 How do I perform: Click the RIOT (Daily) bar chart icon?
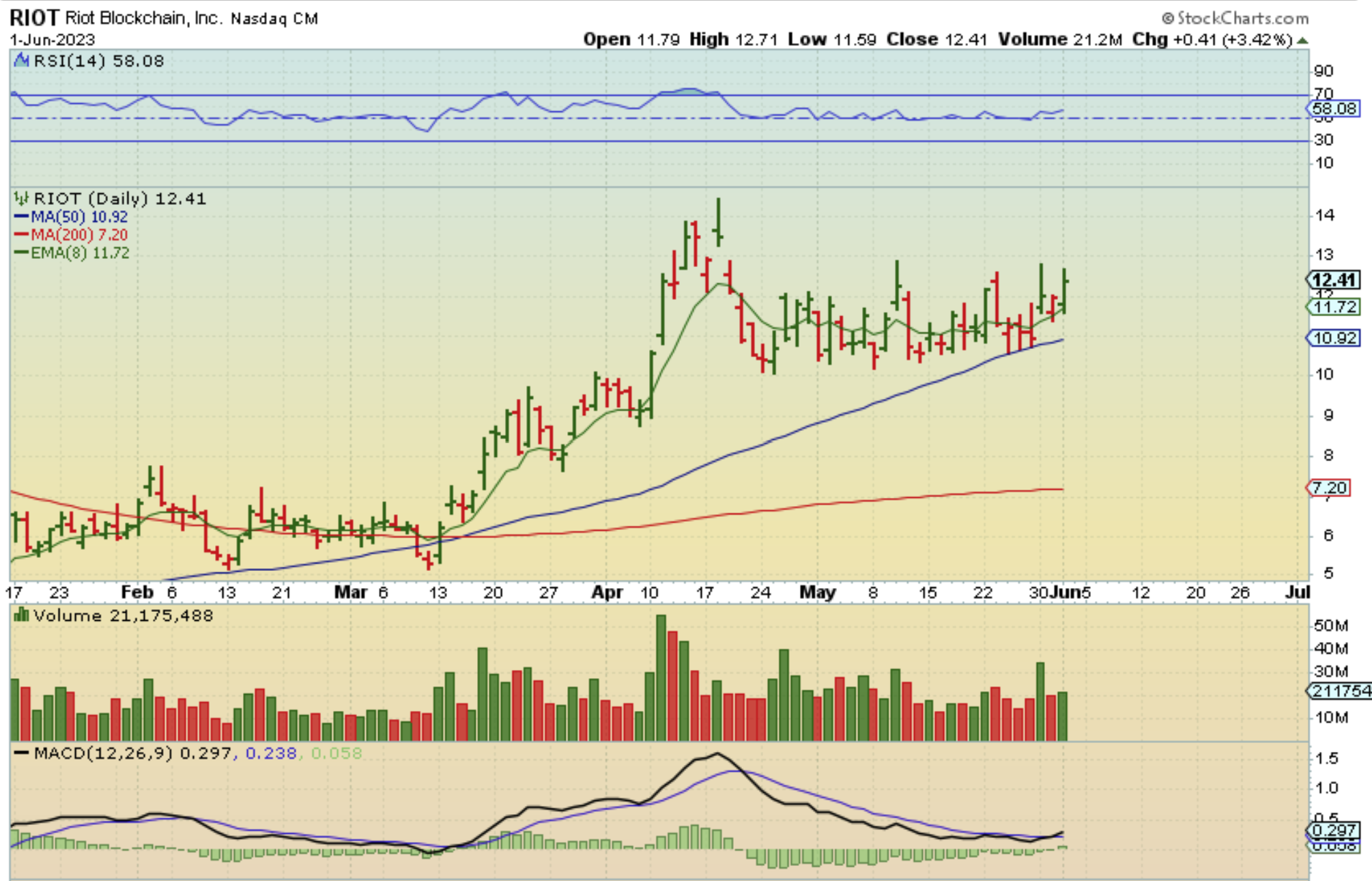pos(22,199)
